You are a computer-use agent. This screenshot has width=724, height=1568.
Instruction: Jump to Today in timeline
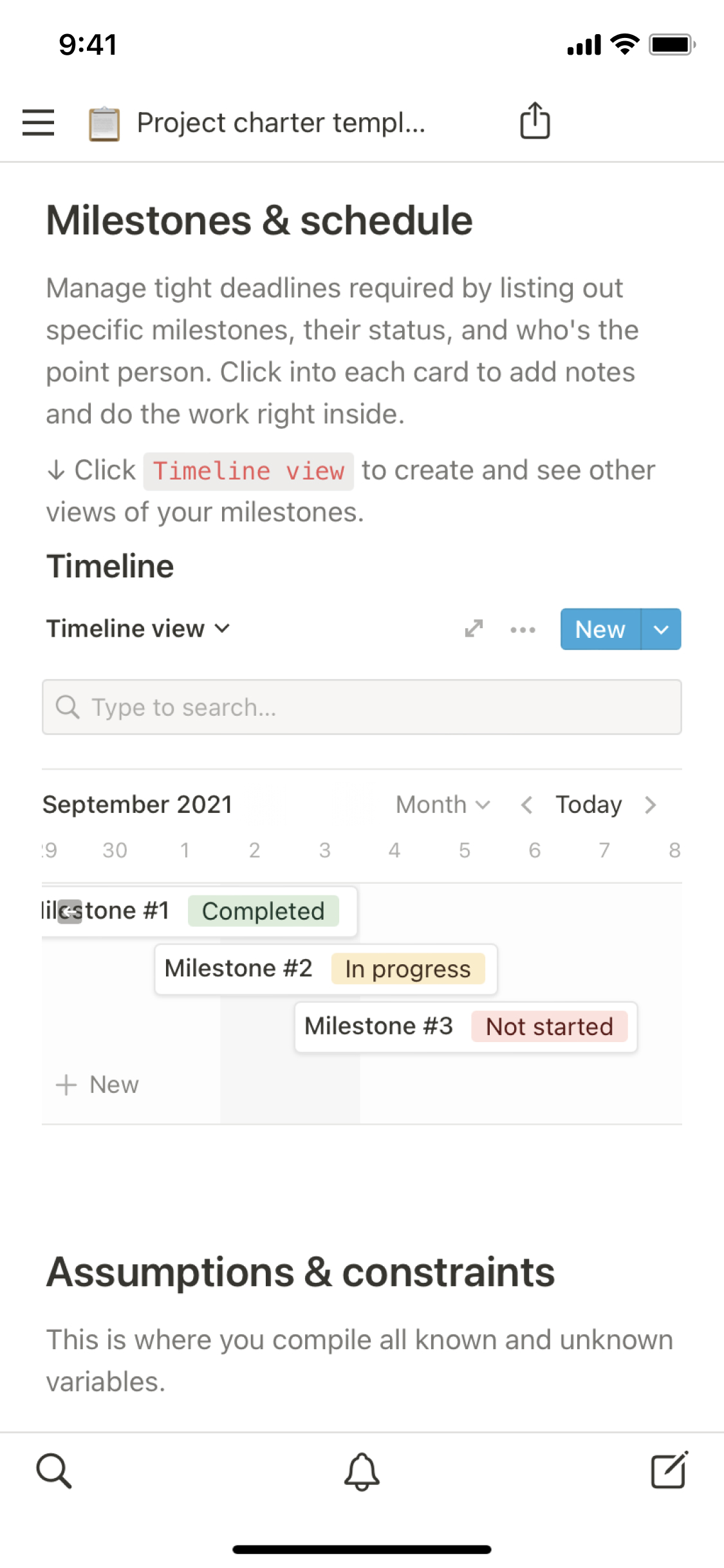click(x=589, y=805)
